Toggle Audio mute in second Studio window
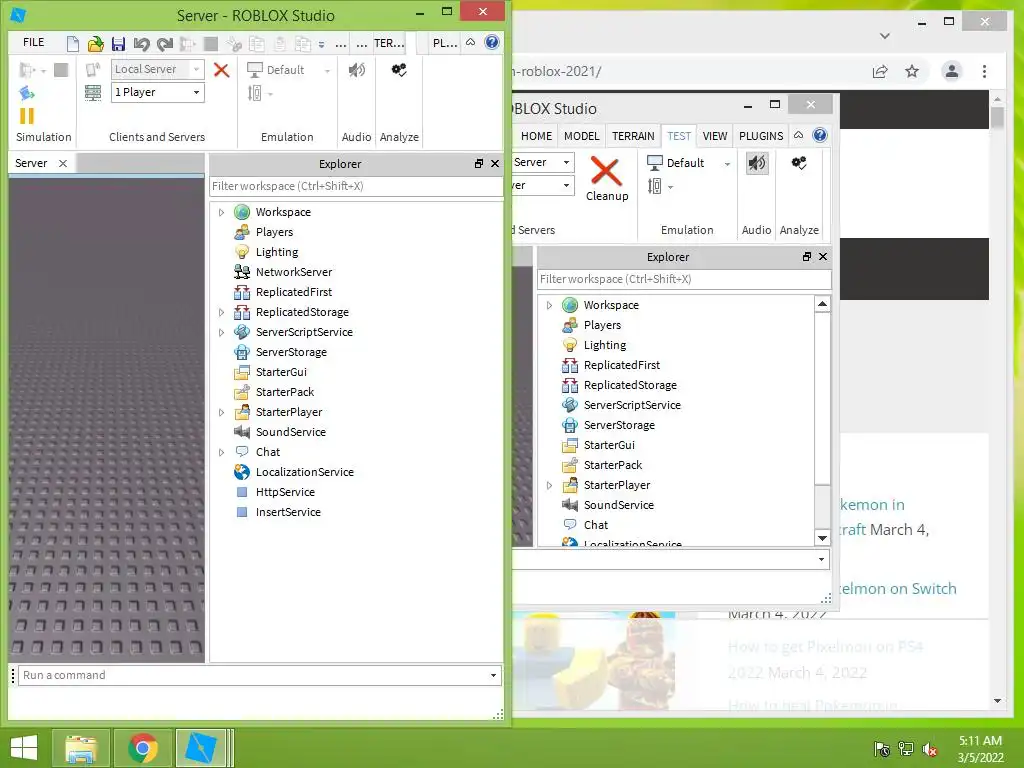Image resolution: width=1024 pixels, height=768 pixels. pyautogui.click(x=757, y=163)
